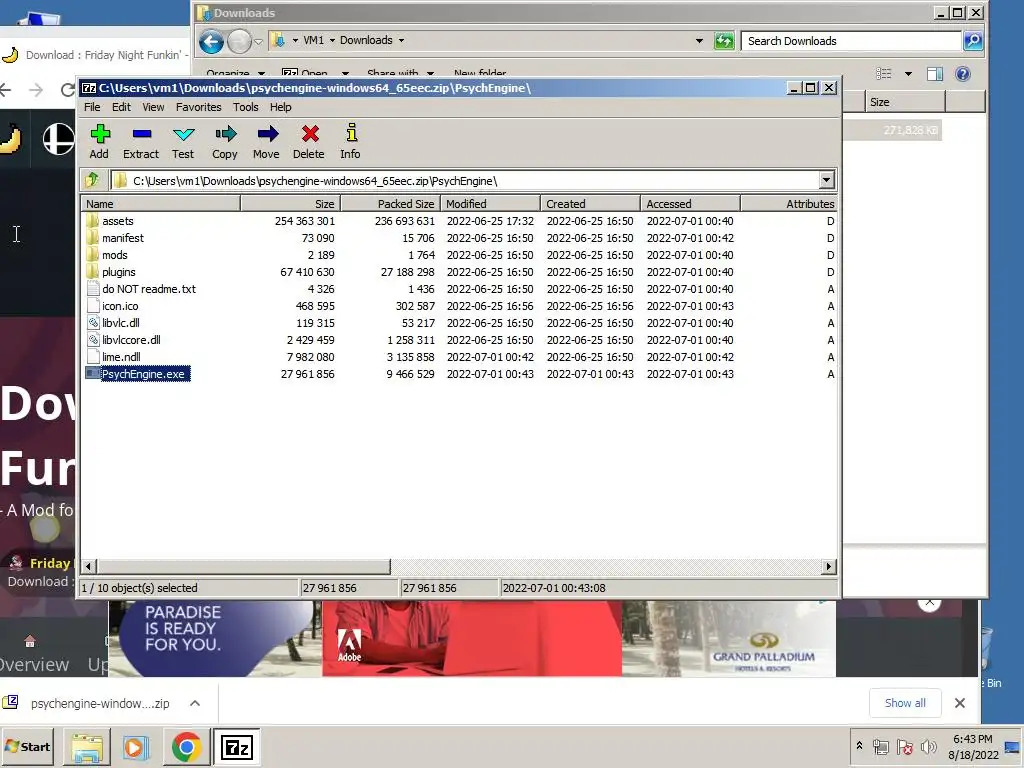The image size is (1024, 768).
Task: Sort by the Packed Size column header
Action: (391, 204)
